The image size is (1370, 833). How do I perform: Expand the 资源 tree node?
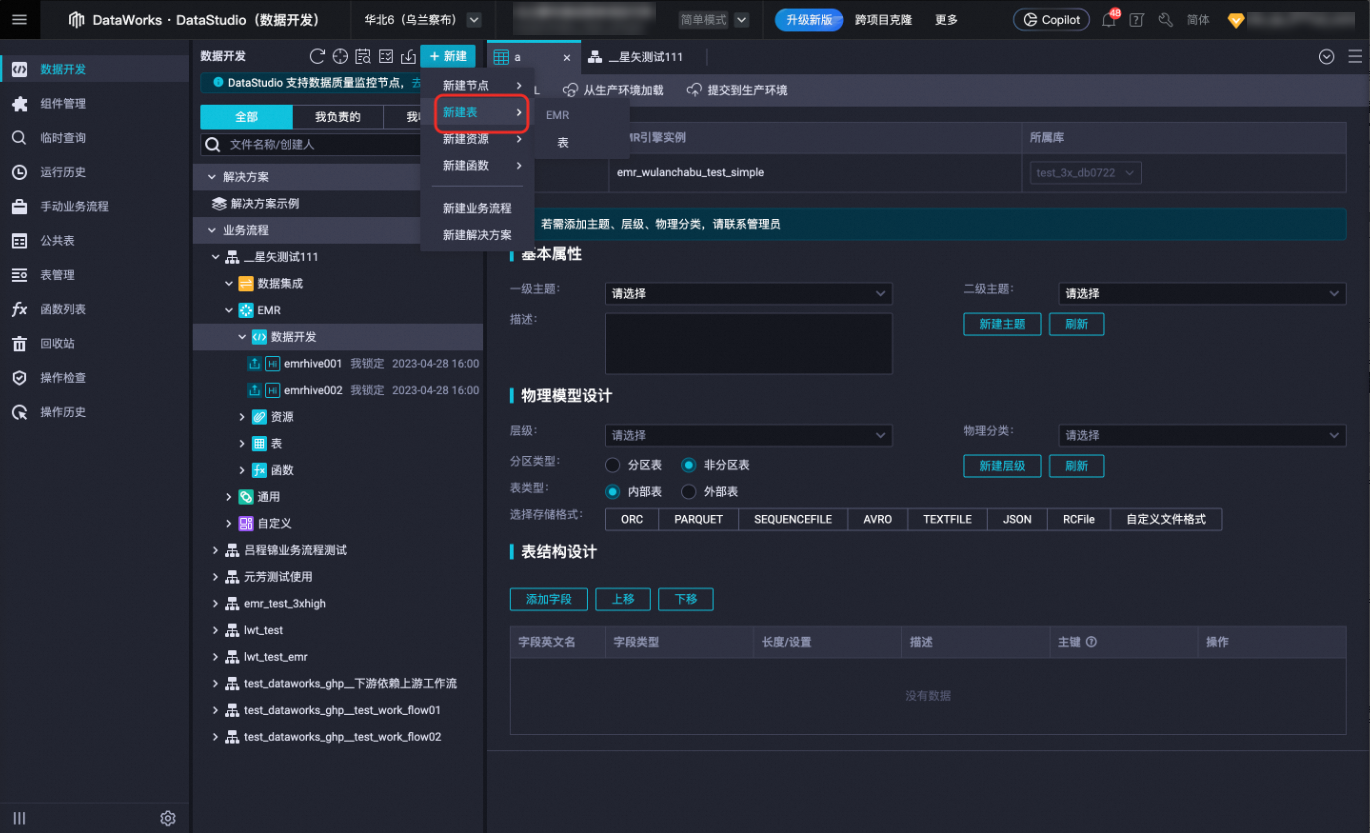242,417
